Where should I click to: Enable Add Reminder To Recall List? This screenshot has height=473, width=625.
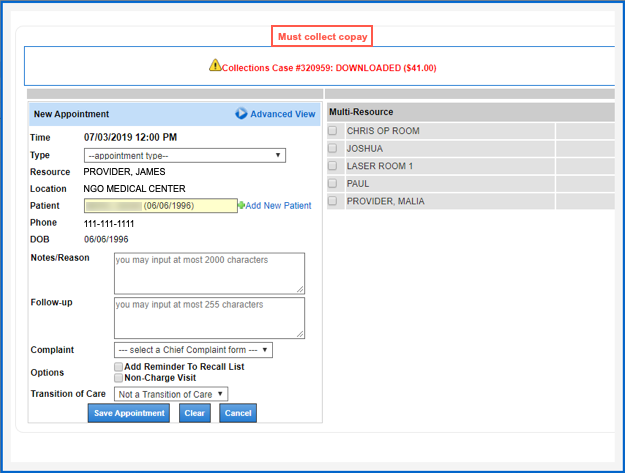tap(119, 367)
